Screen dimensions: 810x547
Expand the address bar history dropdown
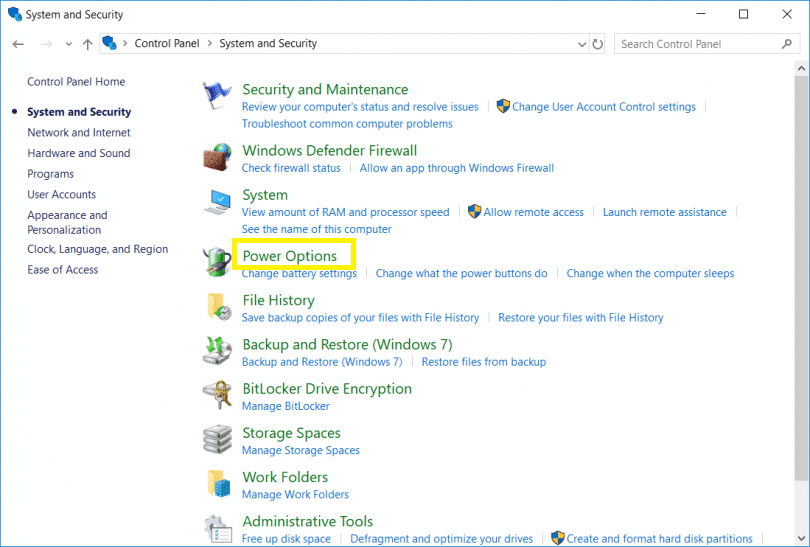[x=582, y=44]
